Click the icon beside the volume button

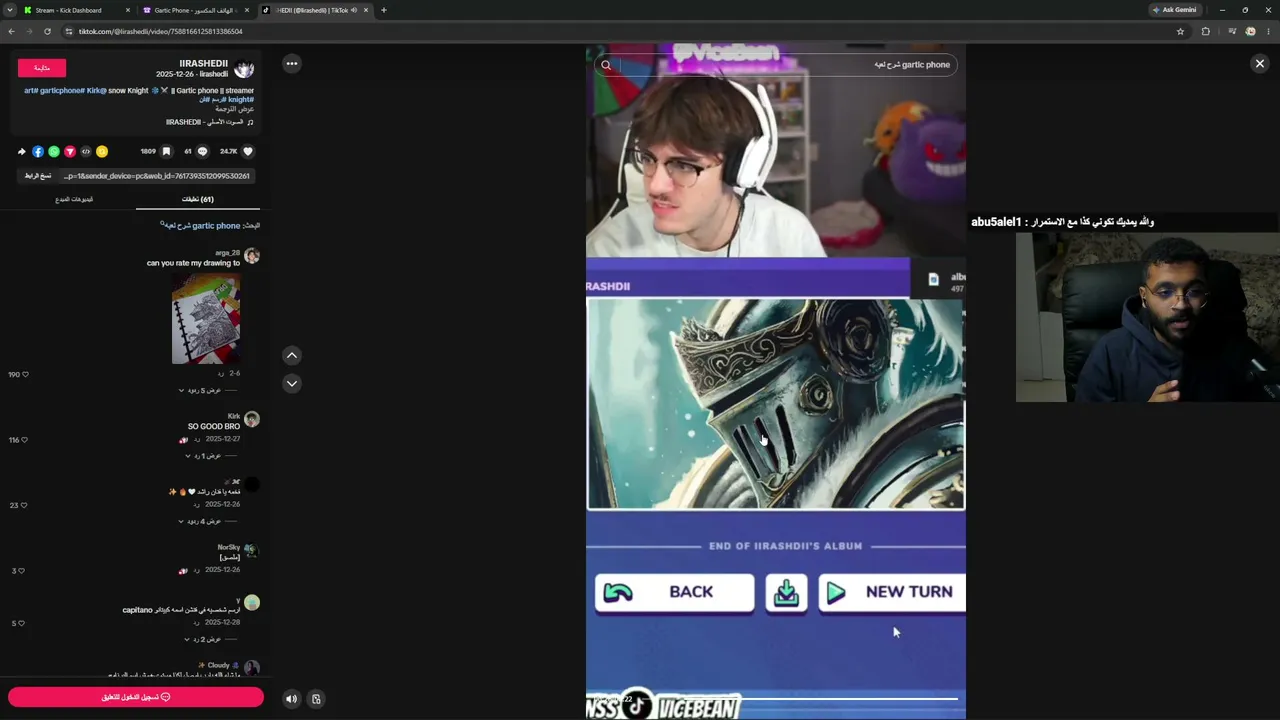pyautogui.click(x=316, y=699)
